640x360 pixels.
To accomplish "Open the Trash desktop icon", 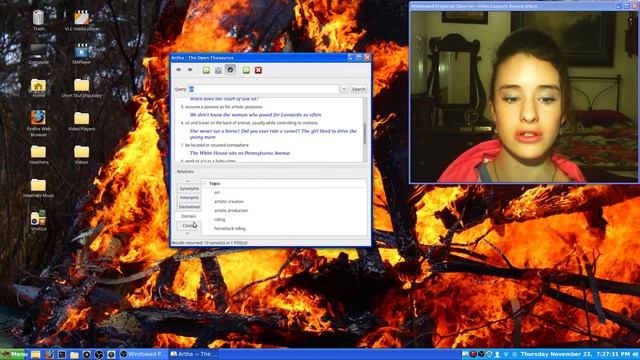I will 38,20.
